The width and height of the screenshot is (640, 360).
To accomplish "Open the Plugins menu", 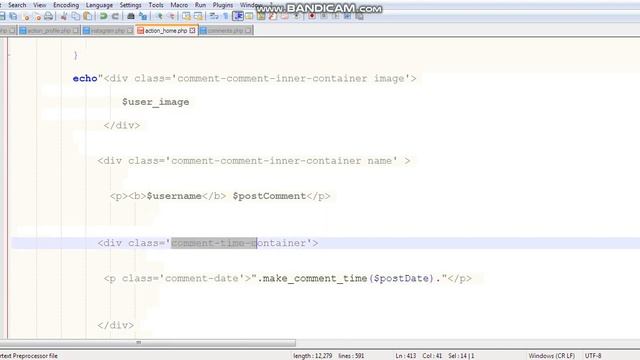I will point(223,5).
